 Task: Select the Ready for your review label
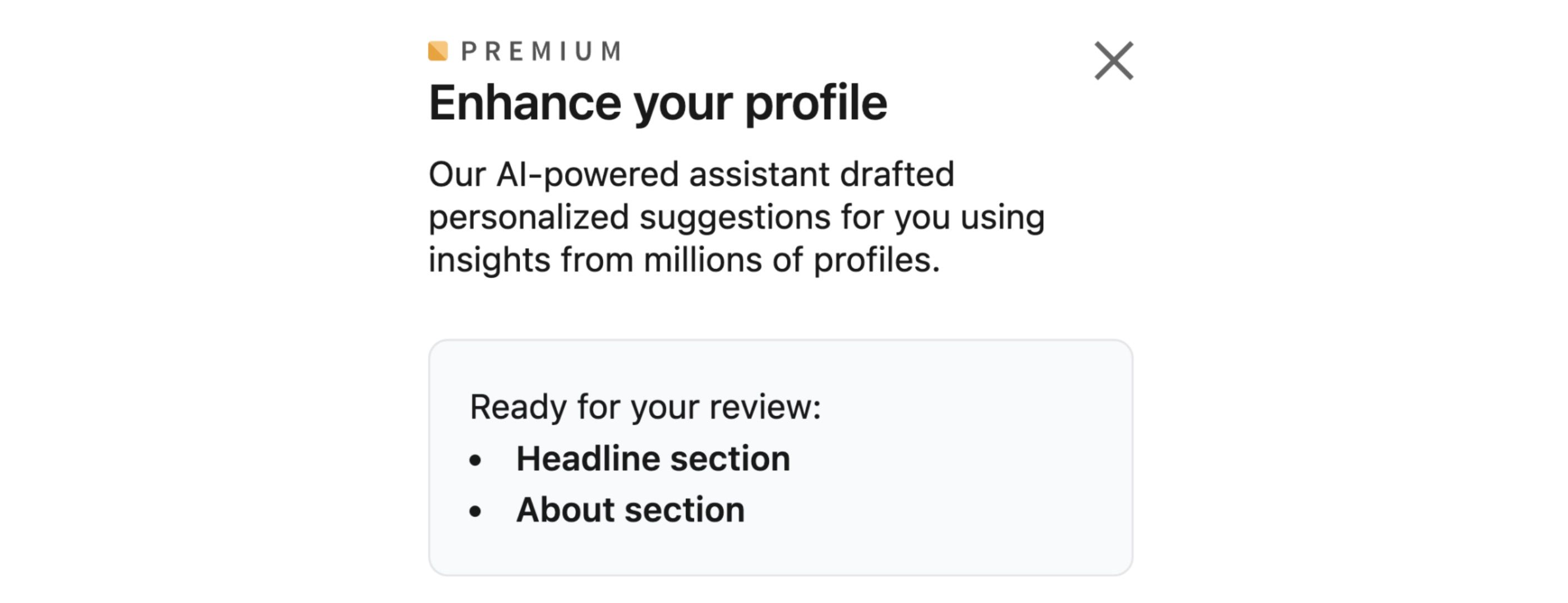pos(646,408)
